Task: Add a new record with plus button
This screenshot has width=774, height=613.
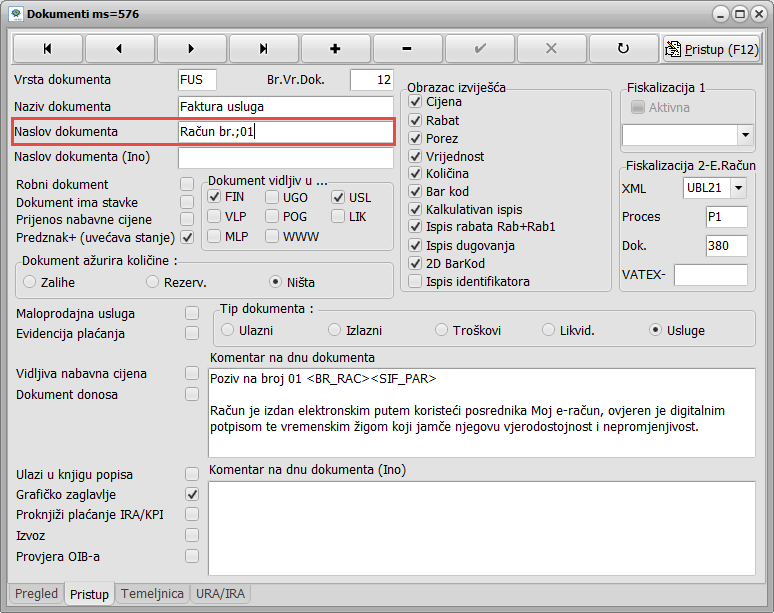Action: point(335,48)
